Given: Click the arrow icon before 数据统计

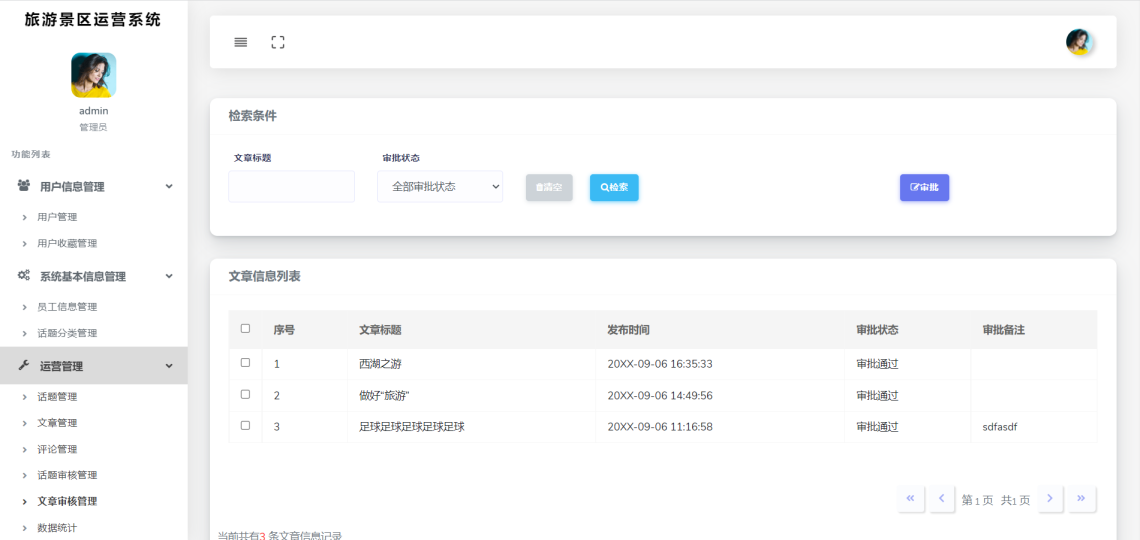Looking at the screenshot, I should (24, 528).
